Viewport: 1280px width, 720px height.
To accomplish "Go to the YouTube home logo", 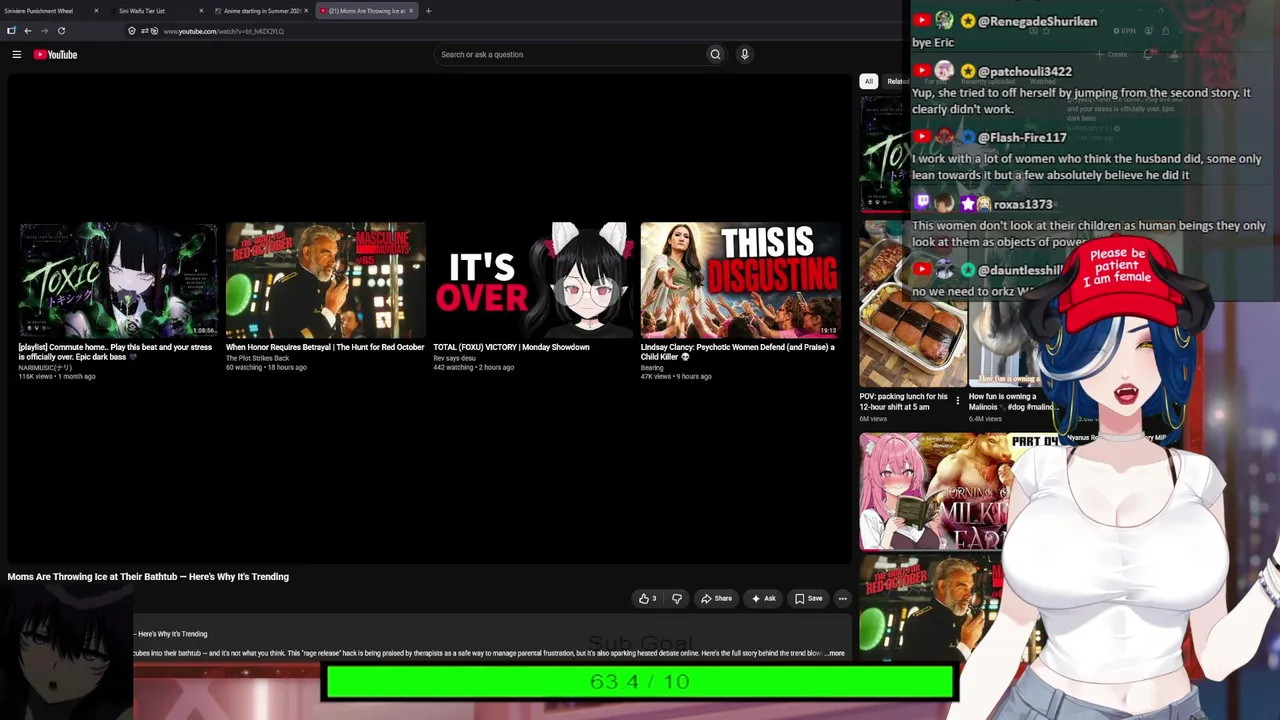I will [x=56, y=54].
